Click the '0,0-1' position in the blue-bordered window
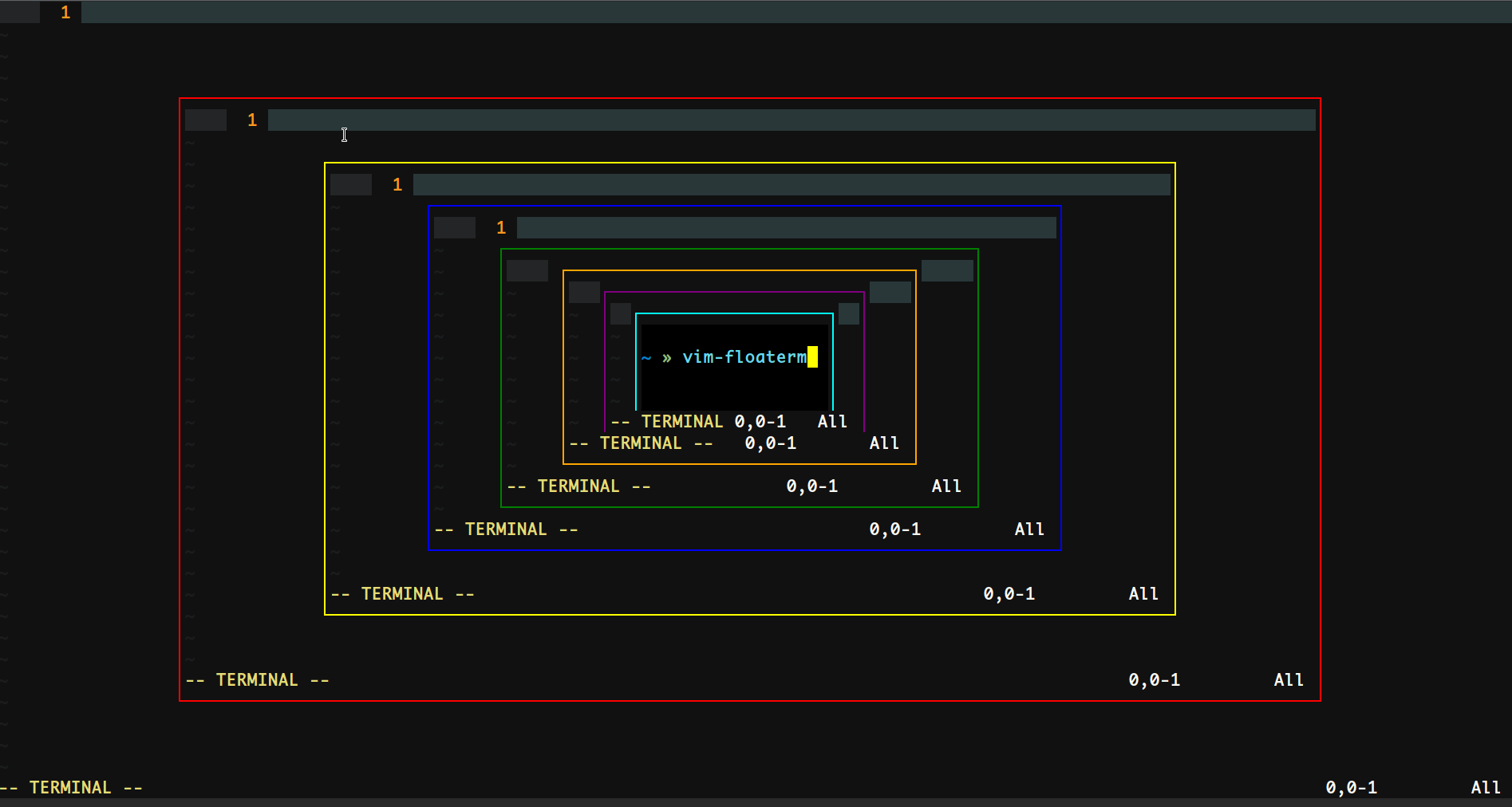Screen dimensions: 1512x807 click(895, 529)
